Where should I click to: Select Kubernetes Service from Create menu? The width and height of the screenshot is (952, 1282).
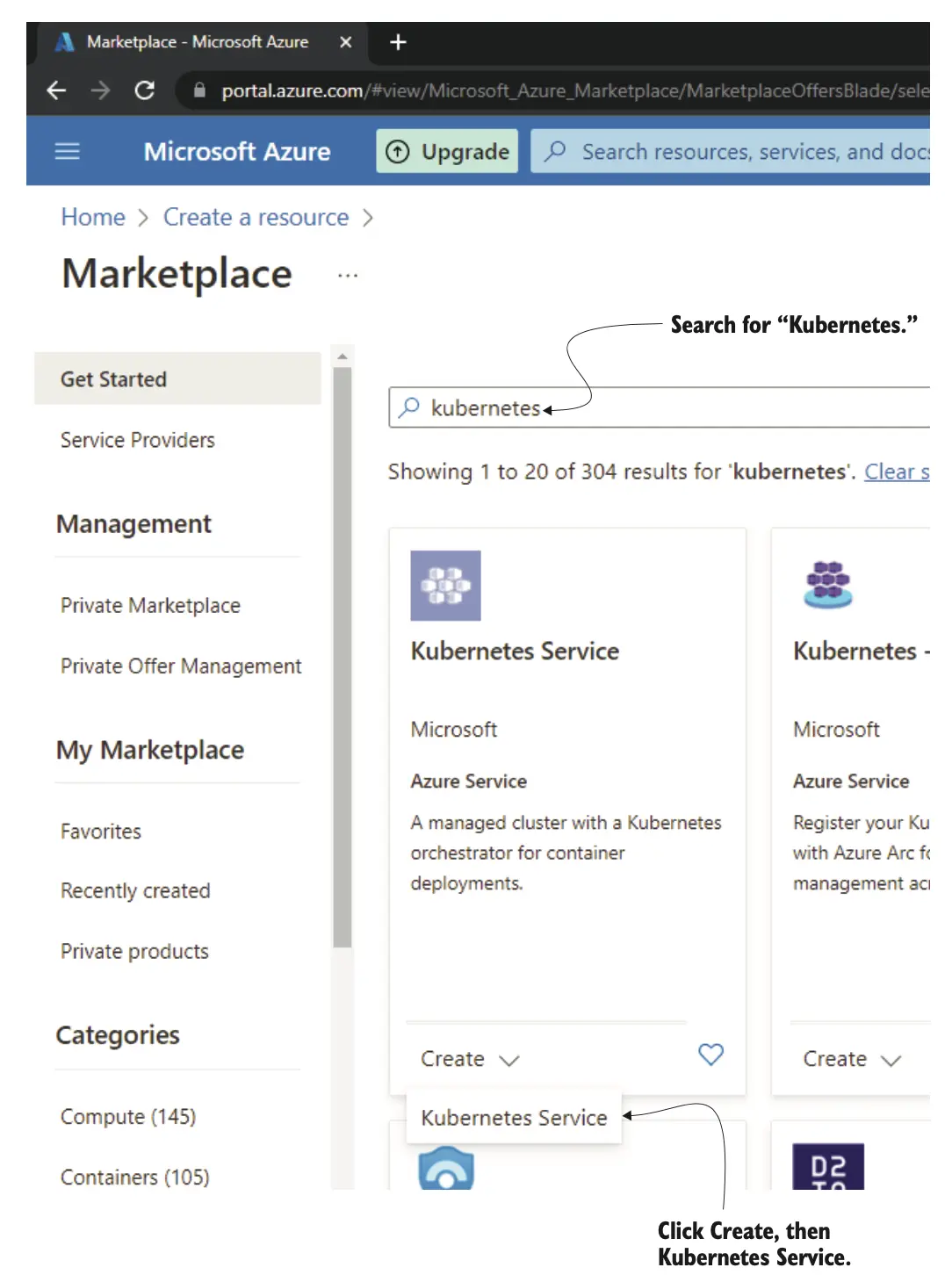(514, 1118)
